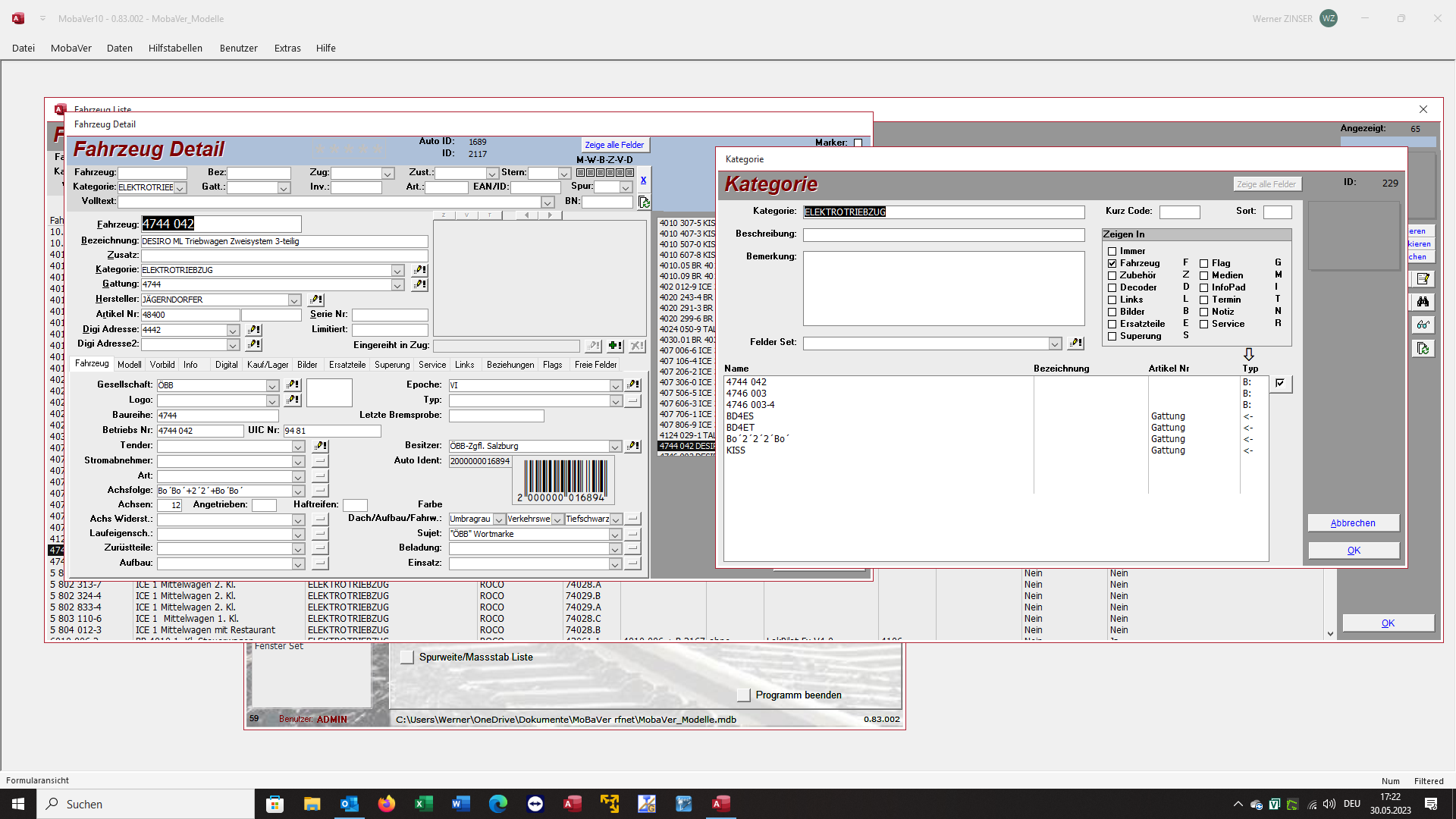Open the Hilfstabellen menu

(175, 48)
